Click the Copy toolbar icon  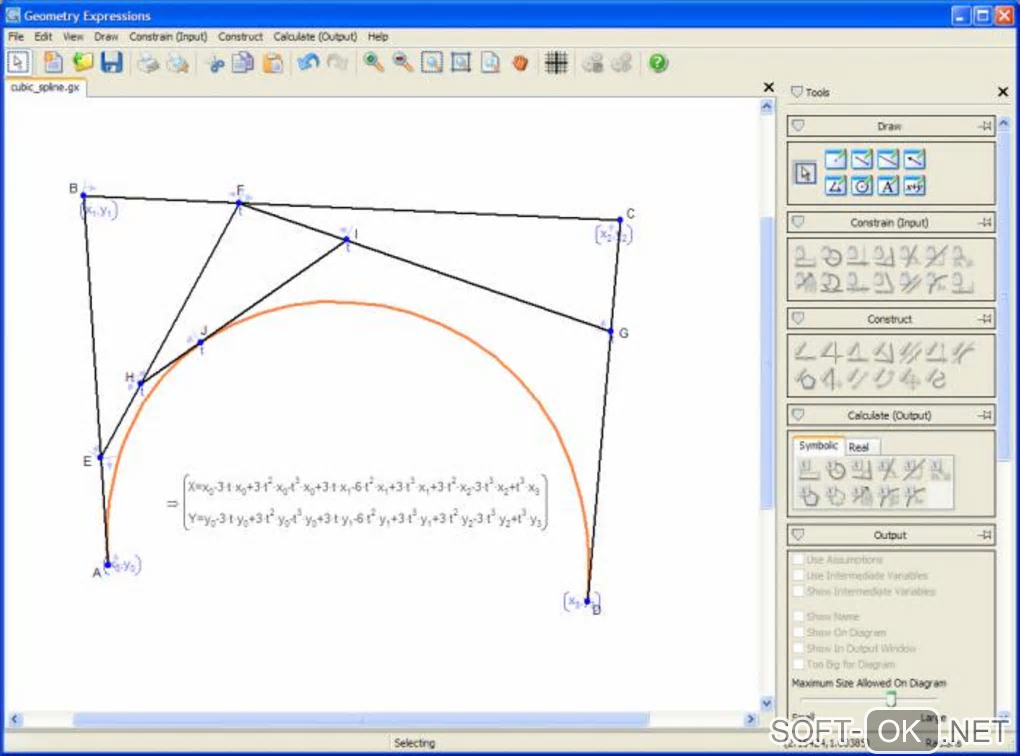click(x=243, y=63)
